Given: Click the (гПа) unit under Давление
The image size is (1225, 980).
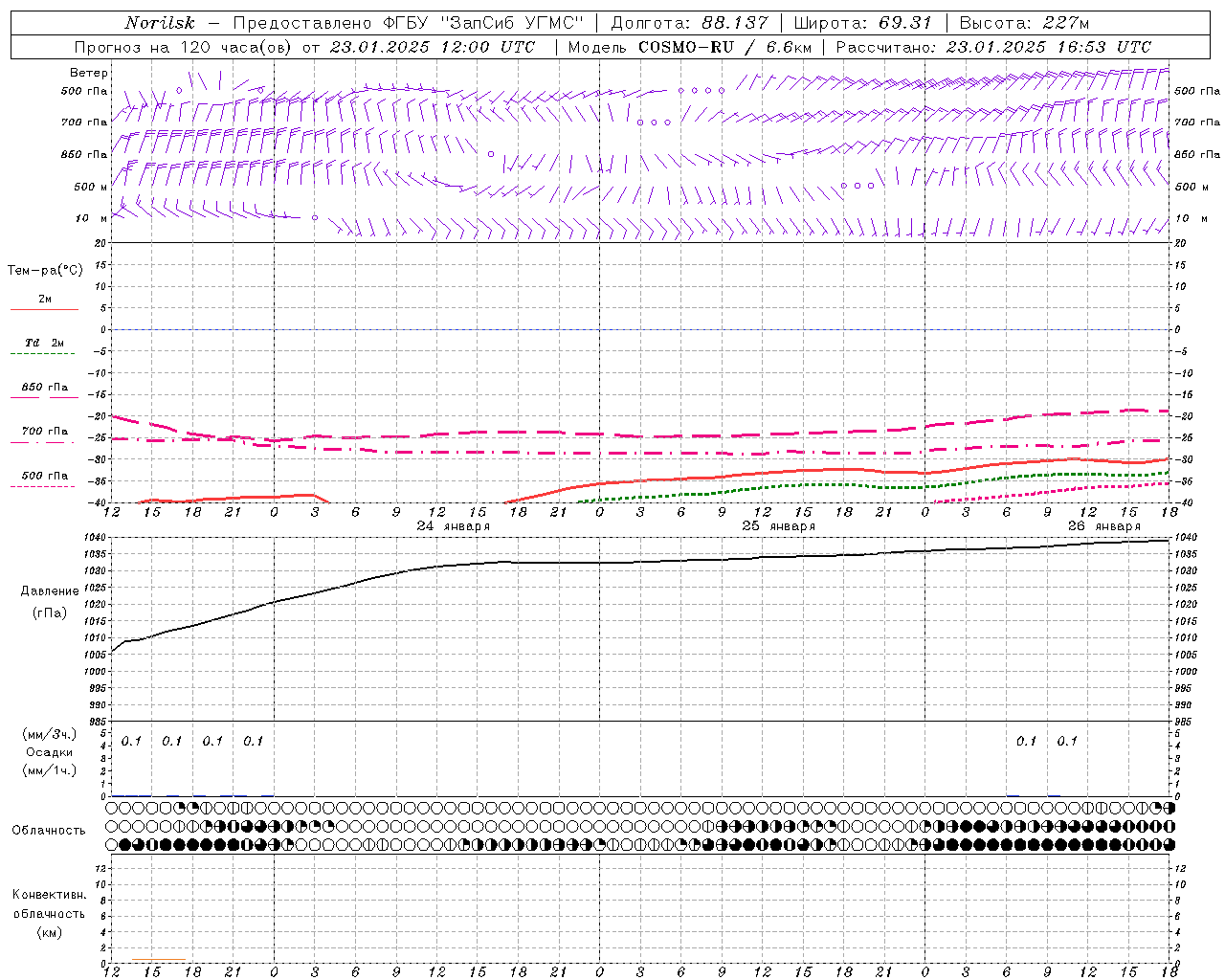Looking at the screenshot, I should [49, 613].
